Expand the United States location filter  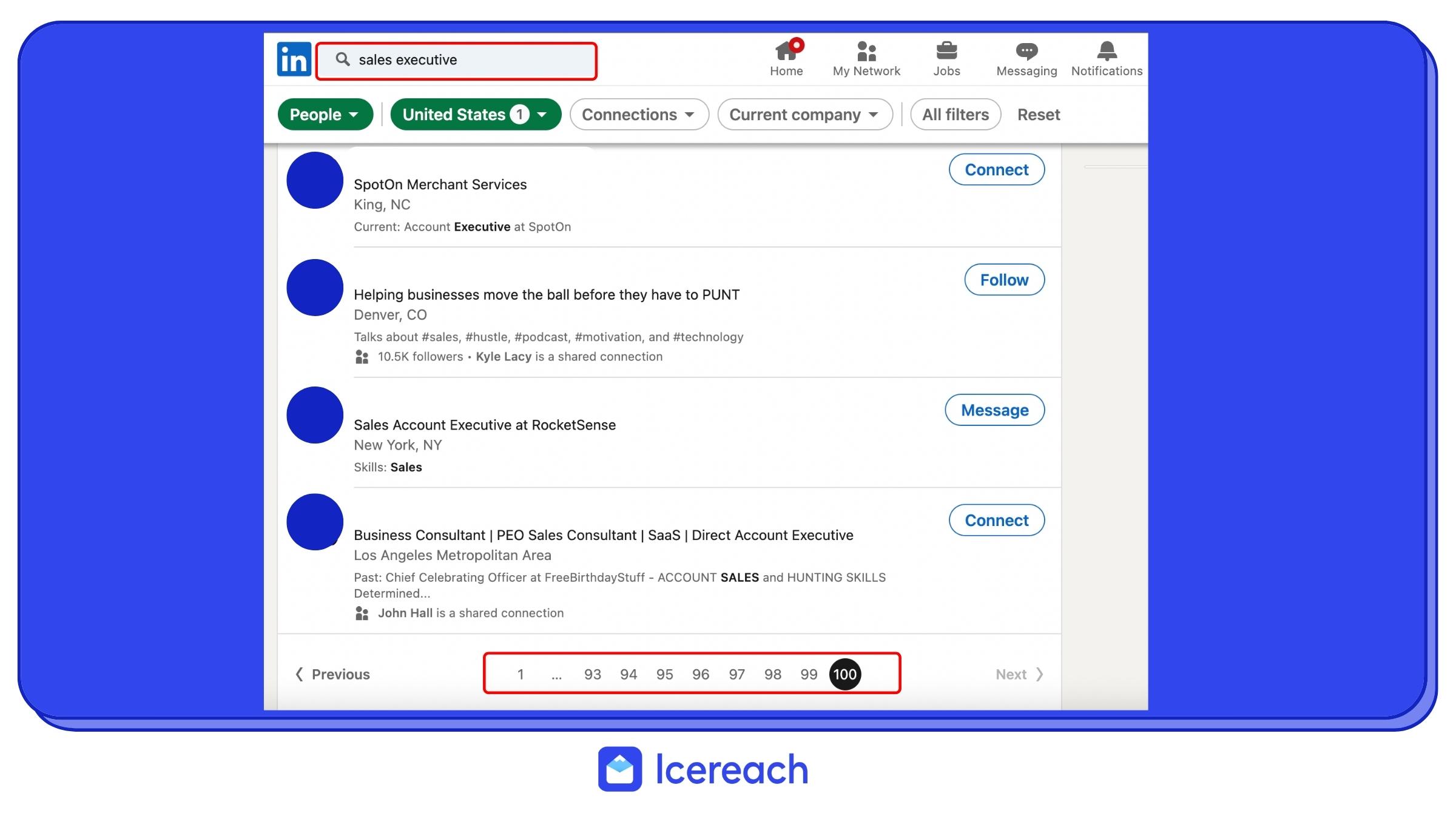(x=475, y=115)
